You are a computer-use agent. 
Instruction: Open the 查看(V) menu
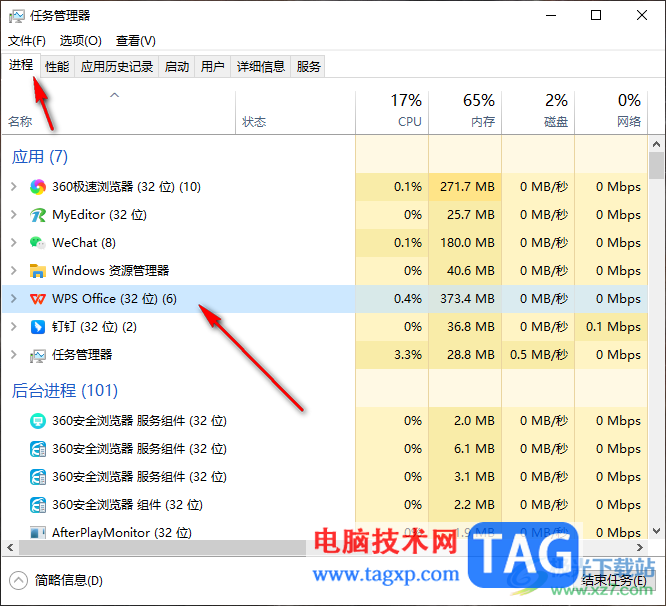pyautogui.click(x=135, y=41)
